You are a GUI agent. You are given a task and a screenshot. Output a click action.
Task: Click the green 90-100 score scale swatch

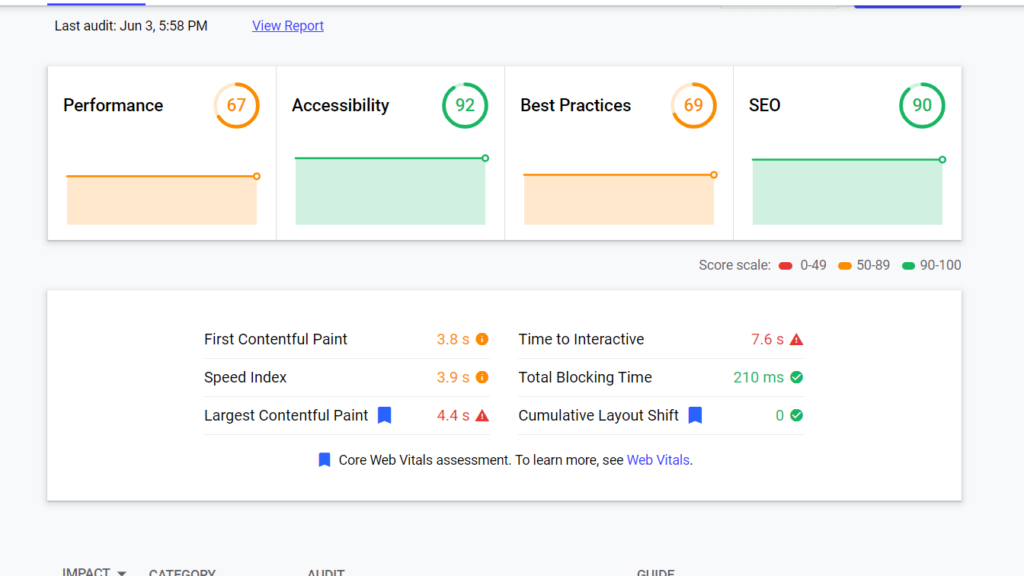tap(908, 266)
